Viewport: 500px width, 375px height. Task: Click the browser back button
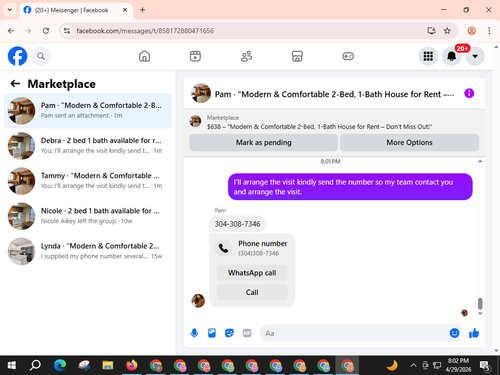tap(11, 31)
